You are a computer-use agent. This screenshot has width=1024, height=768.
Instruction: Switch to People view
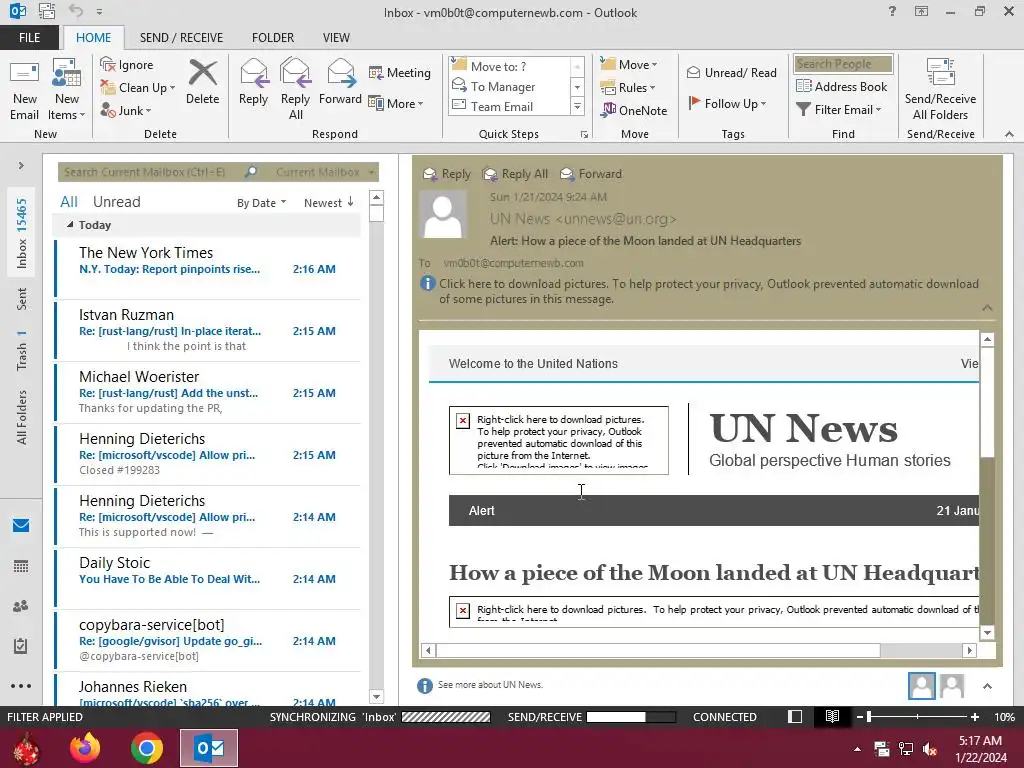[x=21, y=606]
